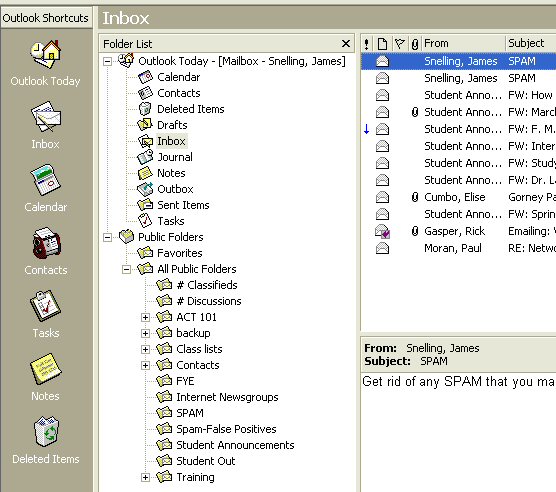Sort by Attachment column header
This screenshot has height=492, width=556.
coord(415,44)
